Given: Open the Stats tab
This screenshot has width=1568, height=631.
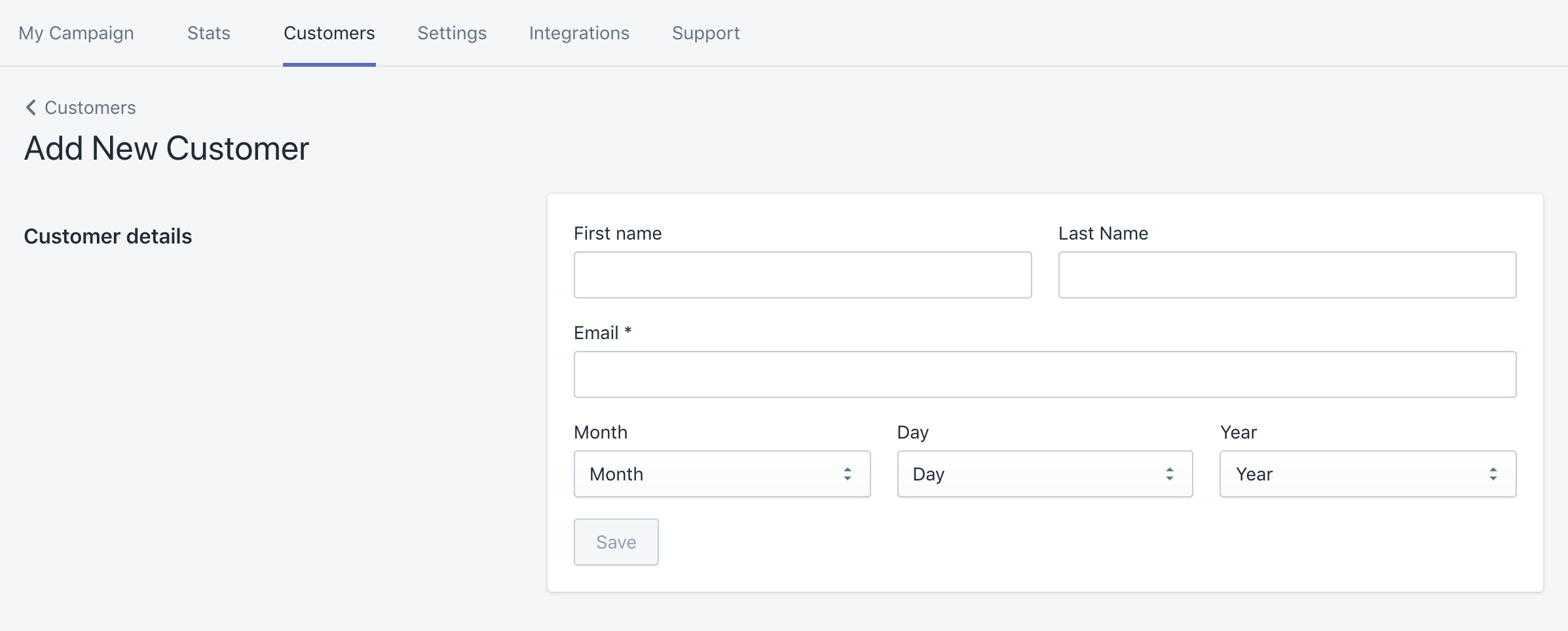Looking at the screenshot, I should click(x=208, y=33).
